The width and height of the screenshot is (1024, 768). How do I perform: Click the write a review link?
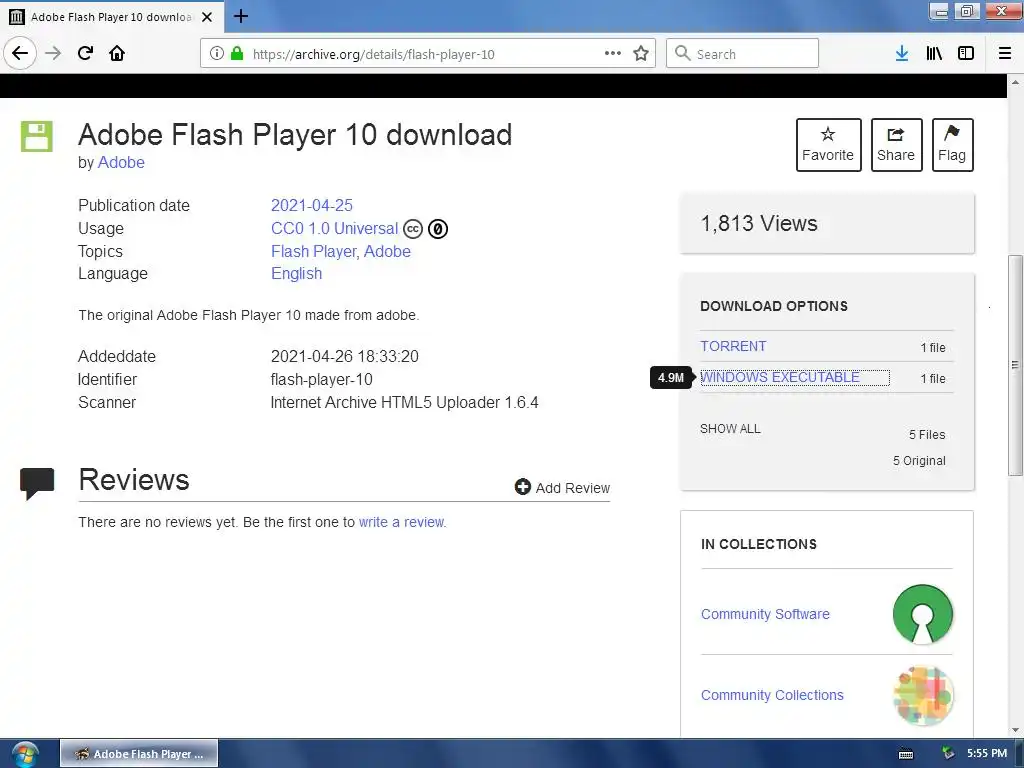point(402,522)
